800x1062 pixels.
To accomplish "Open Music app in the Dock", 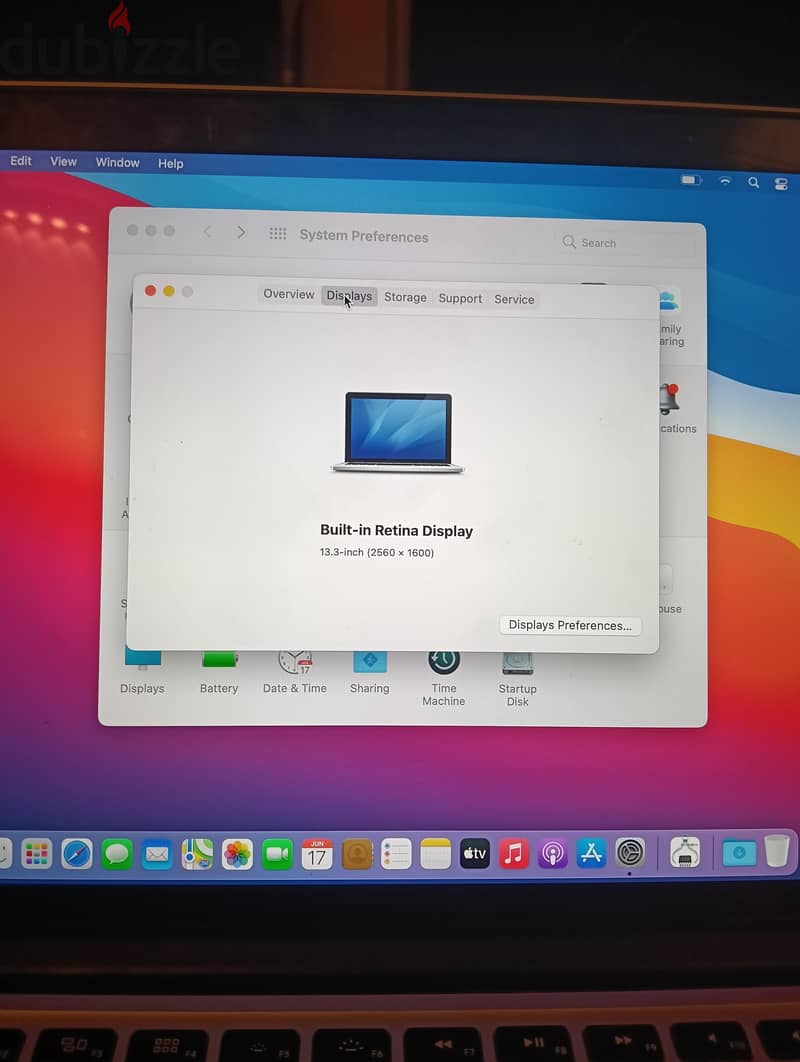I will coord(514,853).
